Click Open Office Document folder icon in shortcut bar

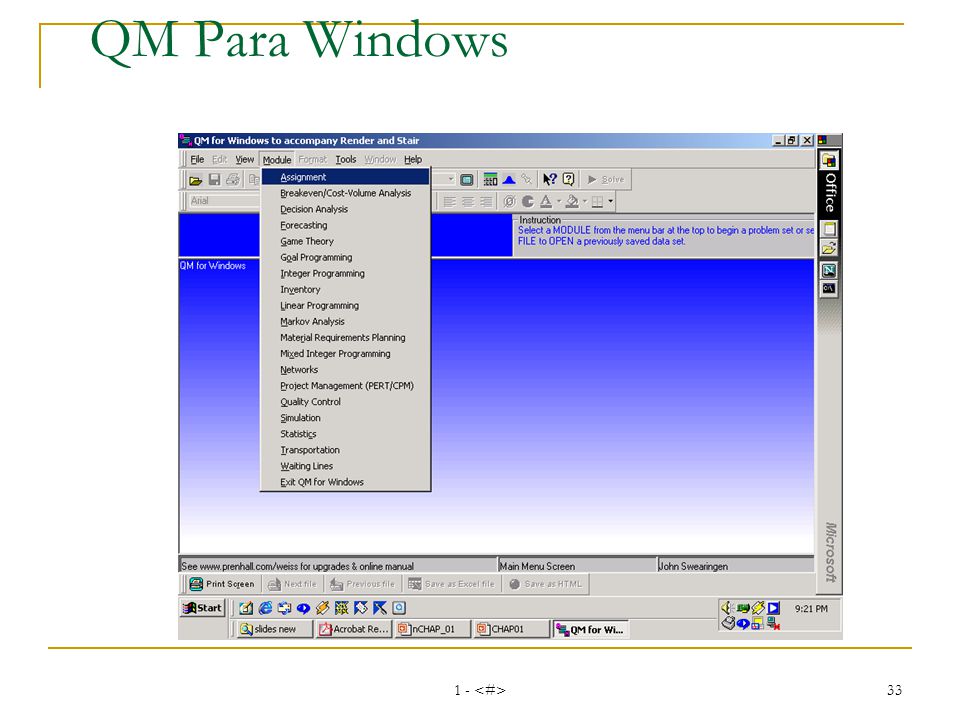tap(829, 249)
